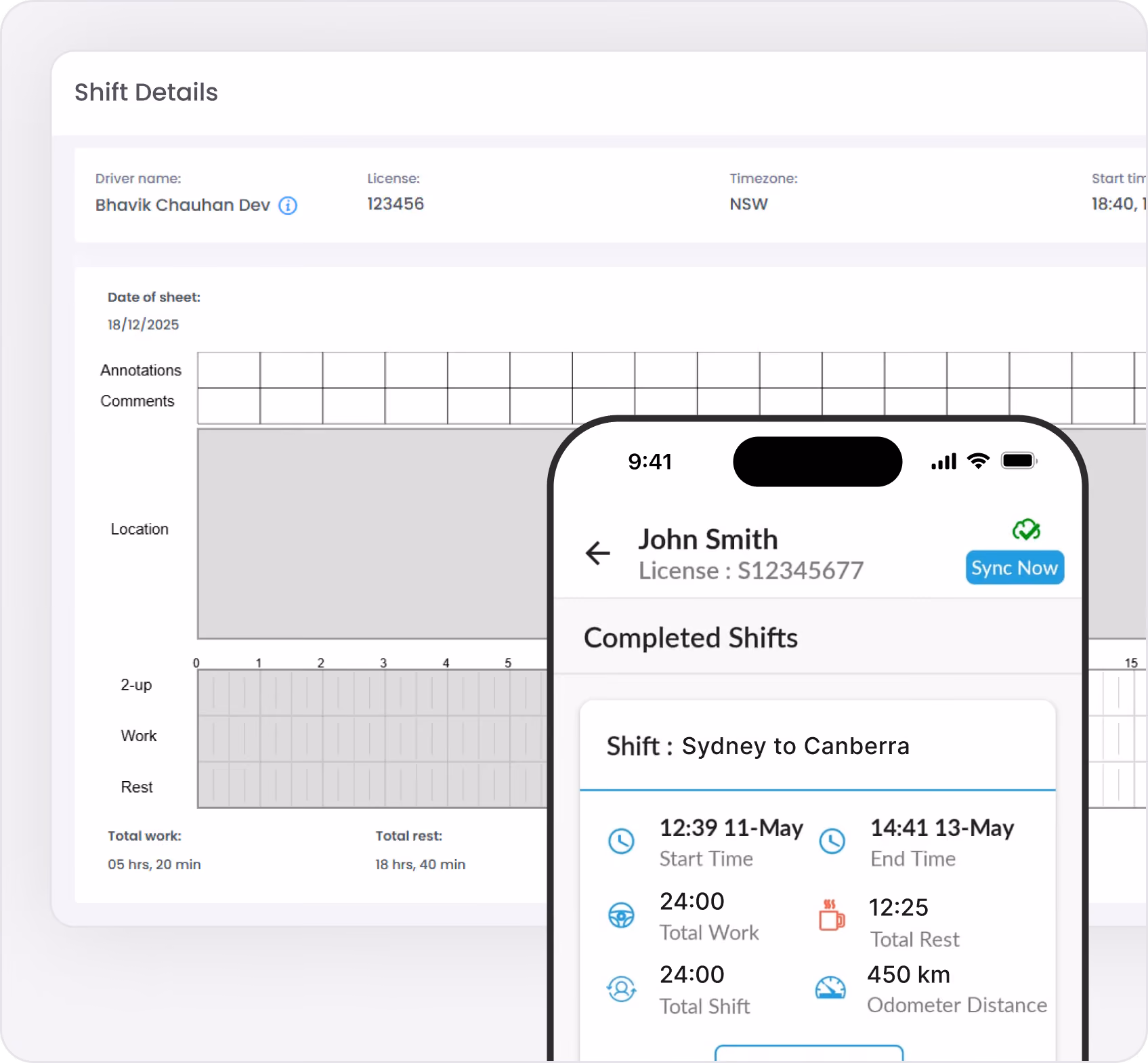Select driver name Bhavik Chauhan Dev

tap(182, 205)
